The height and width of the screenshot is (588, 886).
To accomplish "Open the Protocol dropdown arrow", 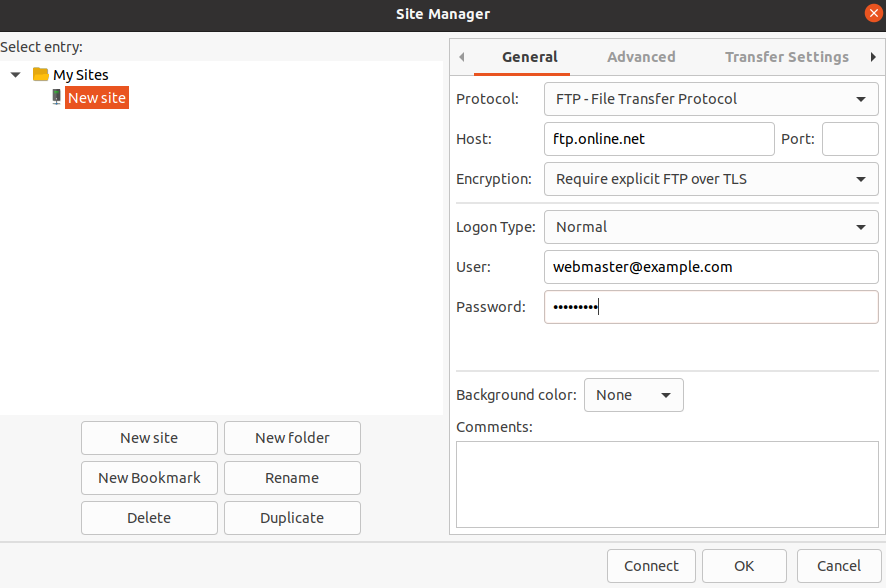I will 860,99.
